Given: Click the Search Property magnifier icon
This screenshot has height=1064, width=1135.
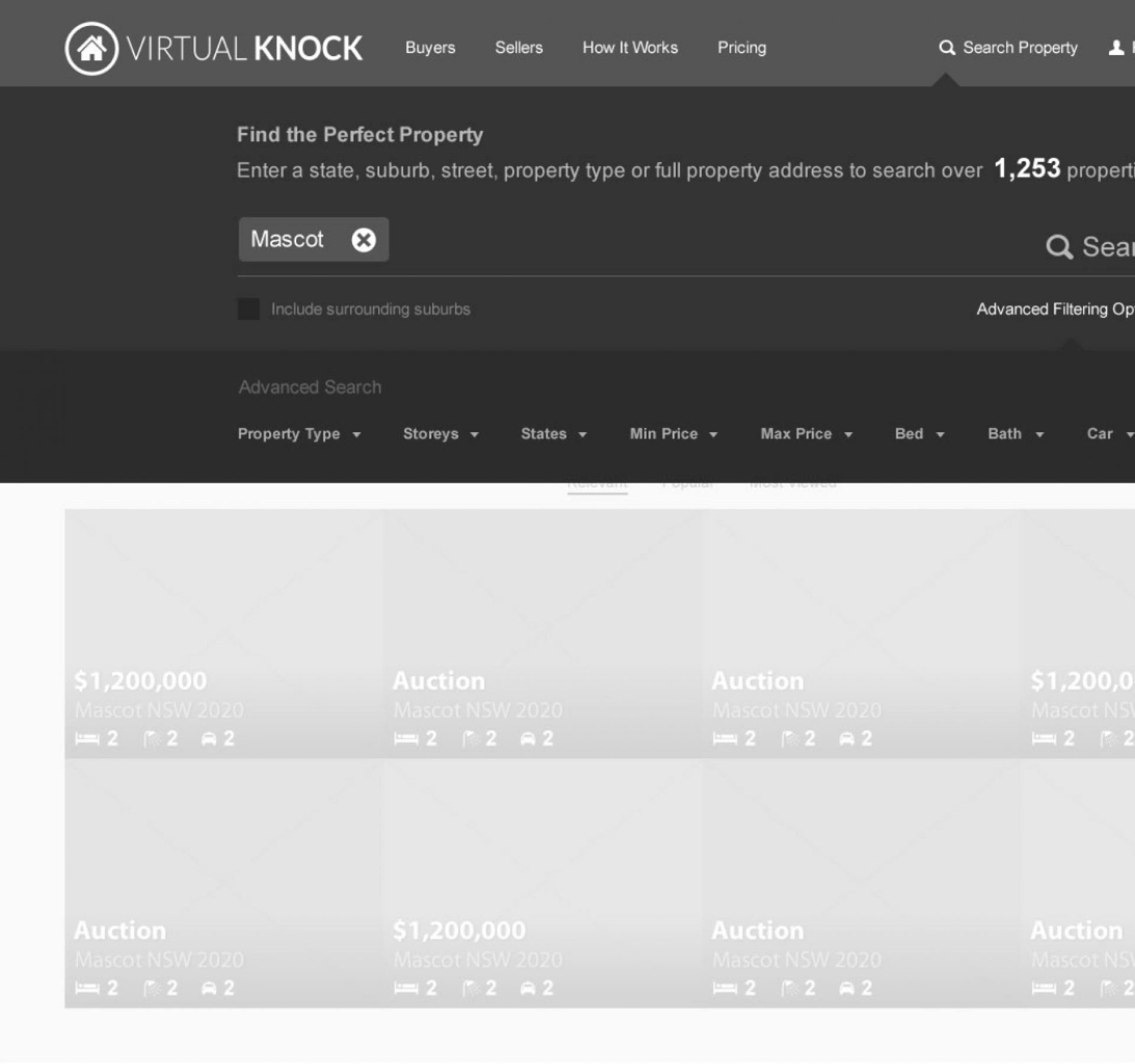Looking at the screenshot, I should pos(947,48).
